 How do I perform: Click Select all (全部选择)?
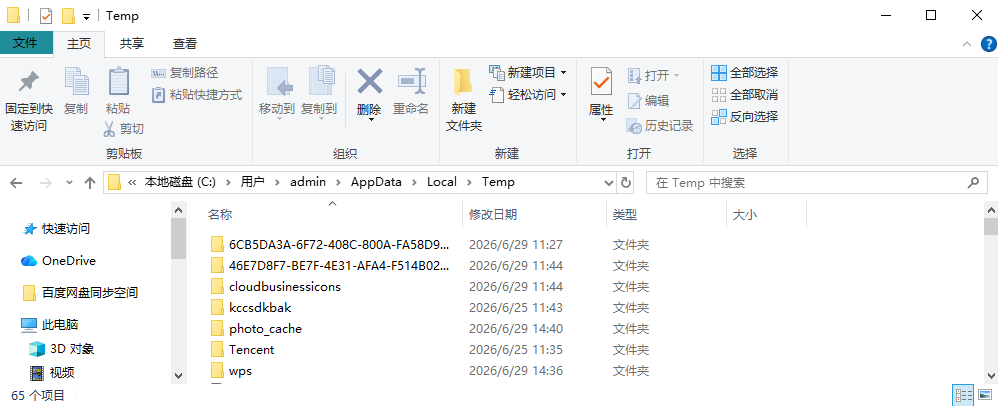click(745, 73)
